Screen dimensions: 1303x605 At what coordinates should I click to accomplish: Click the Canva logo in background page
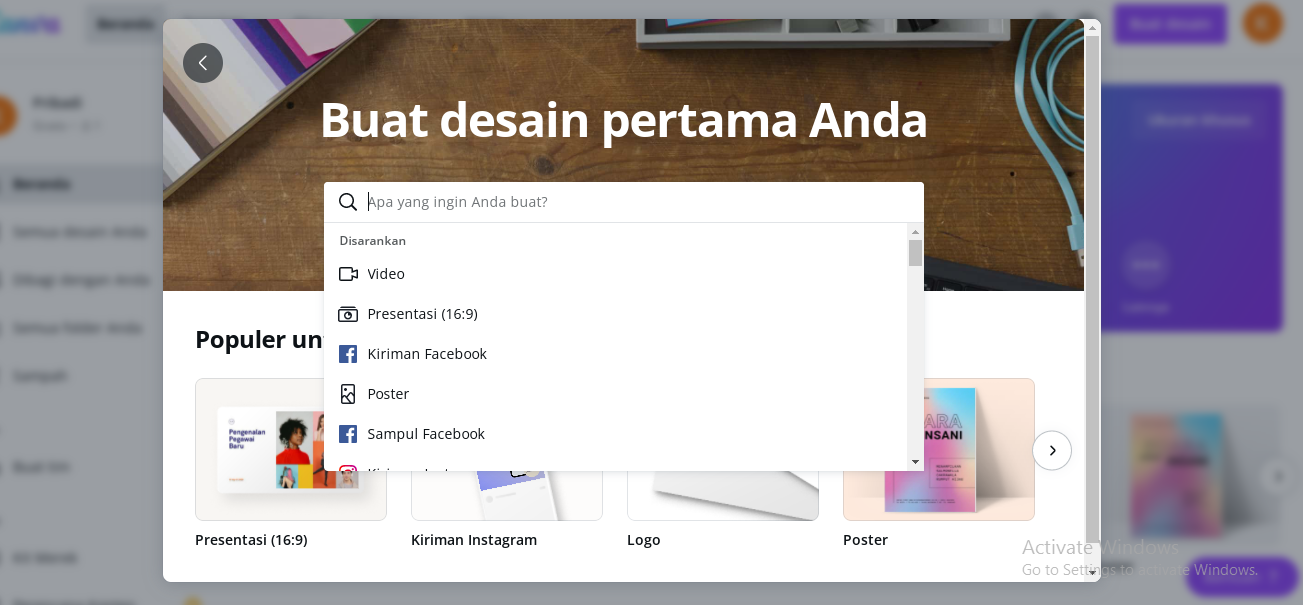click(30, 24)
